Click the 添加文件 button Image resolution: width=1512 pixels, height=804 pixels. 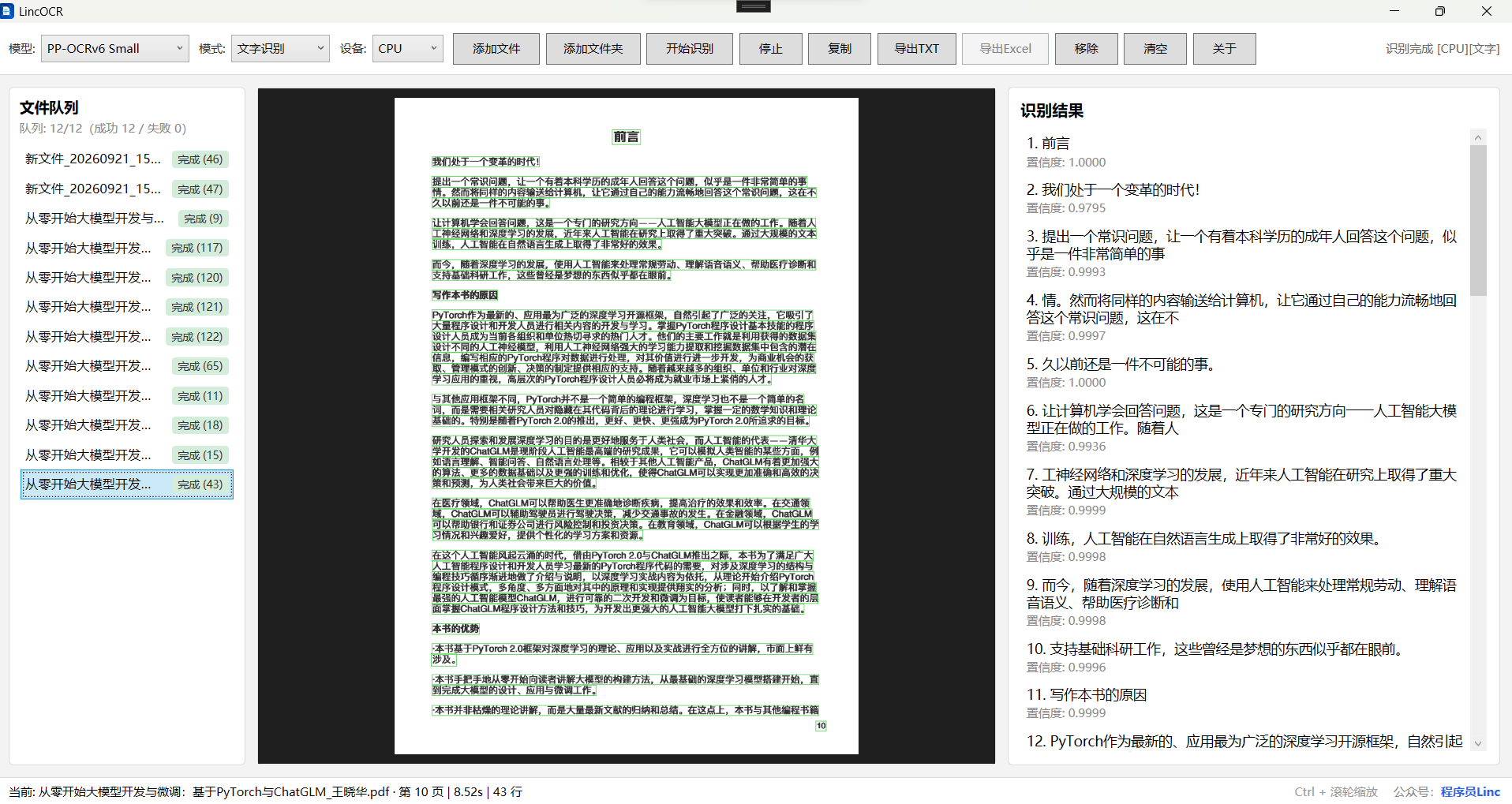tap(496, 48)
